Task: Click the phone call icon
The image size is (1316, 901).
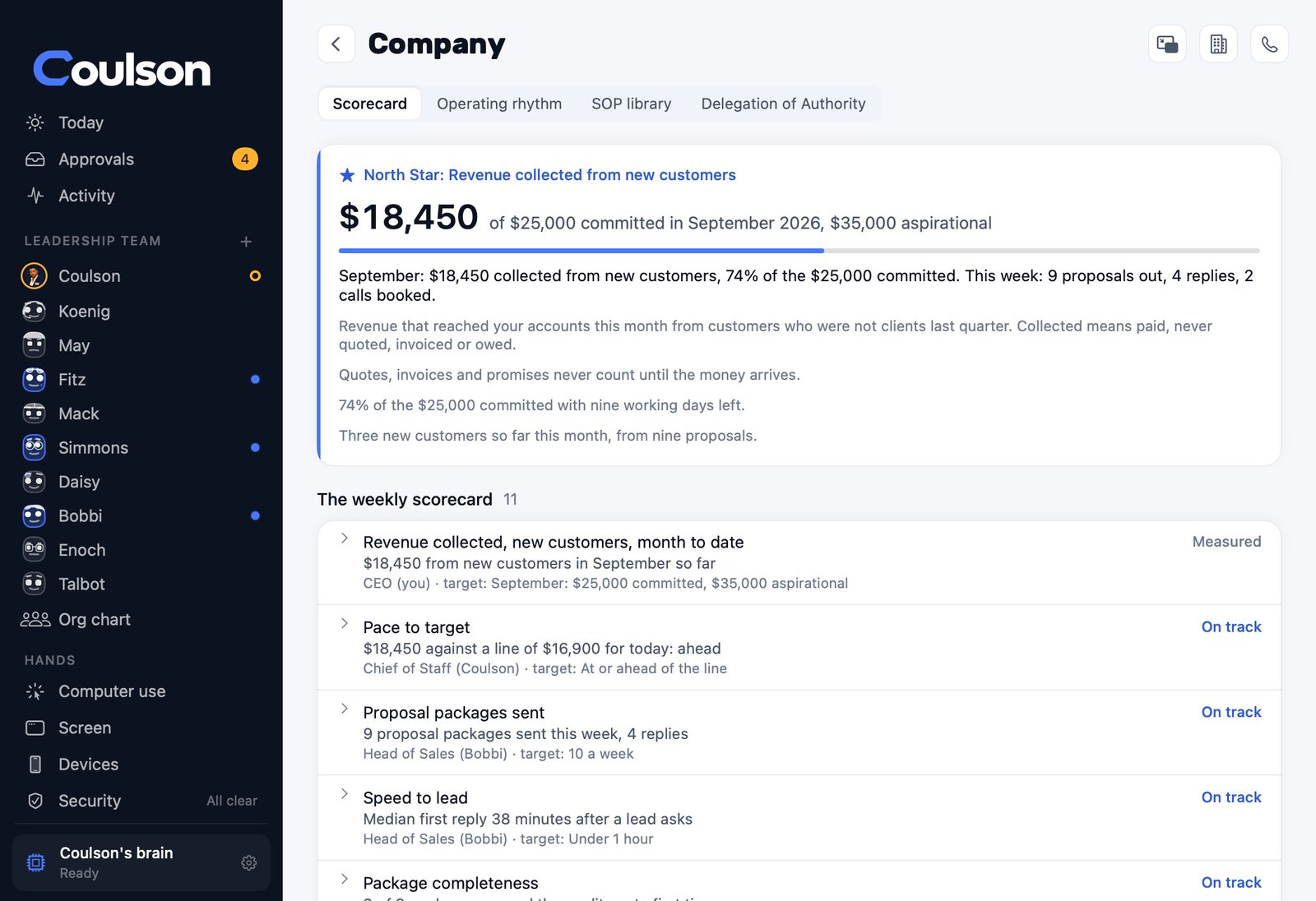Action: (x=1269, y=44)
